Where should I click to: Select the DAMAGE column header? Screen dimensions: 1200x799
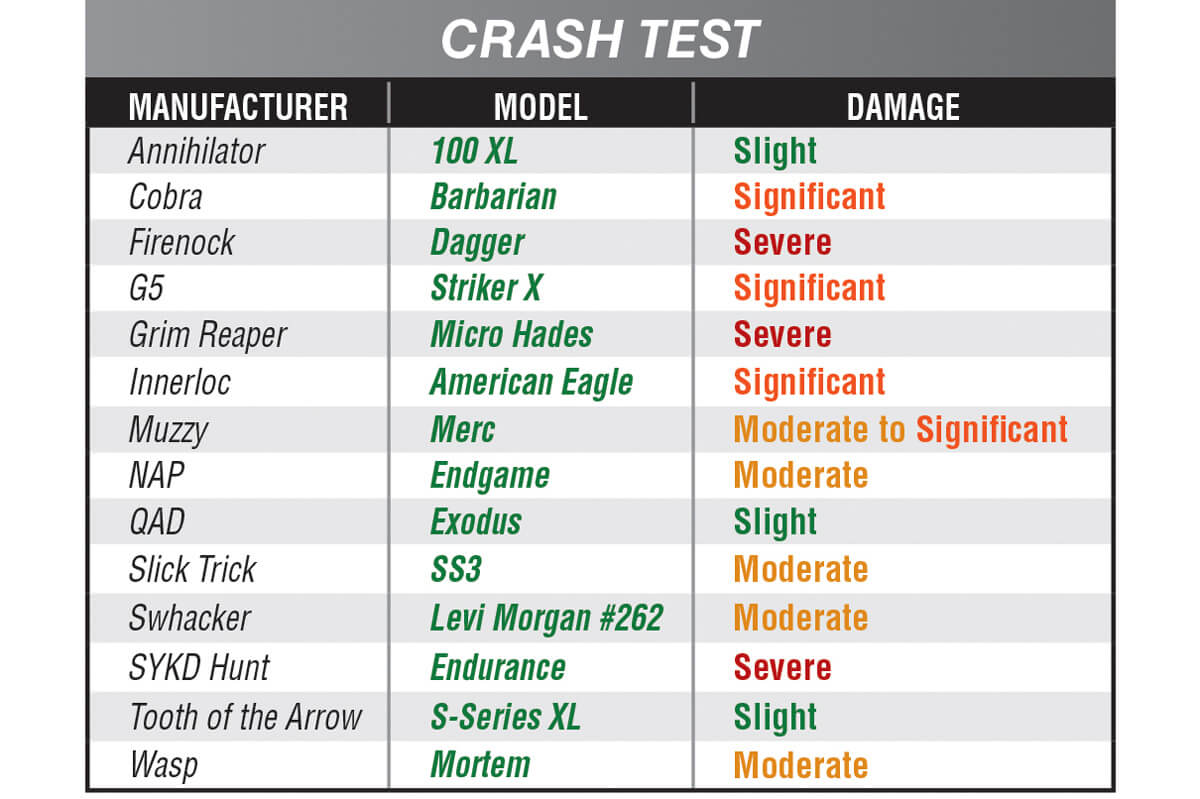point(903,107)
